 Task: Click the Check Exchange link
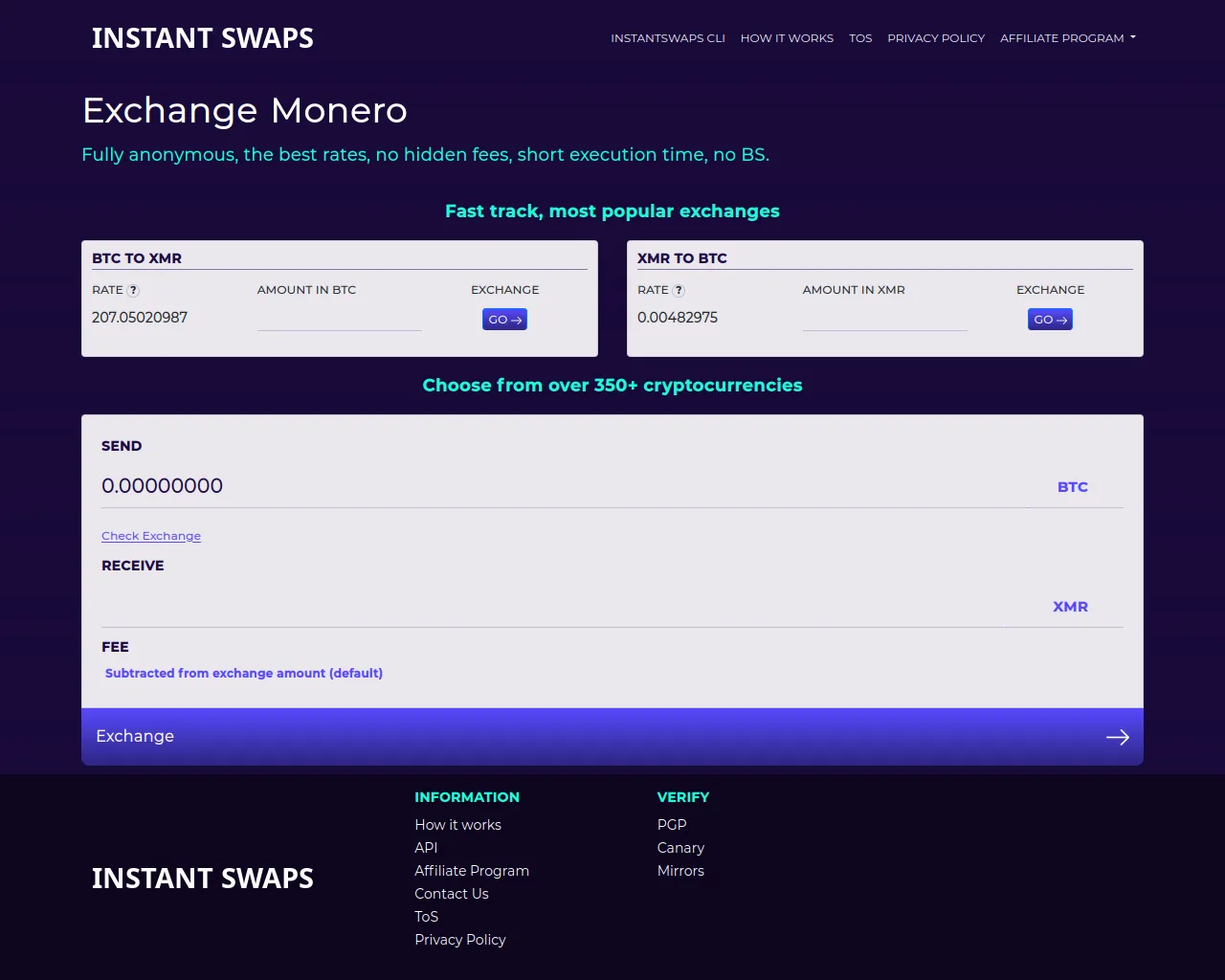click(151, 536)
